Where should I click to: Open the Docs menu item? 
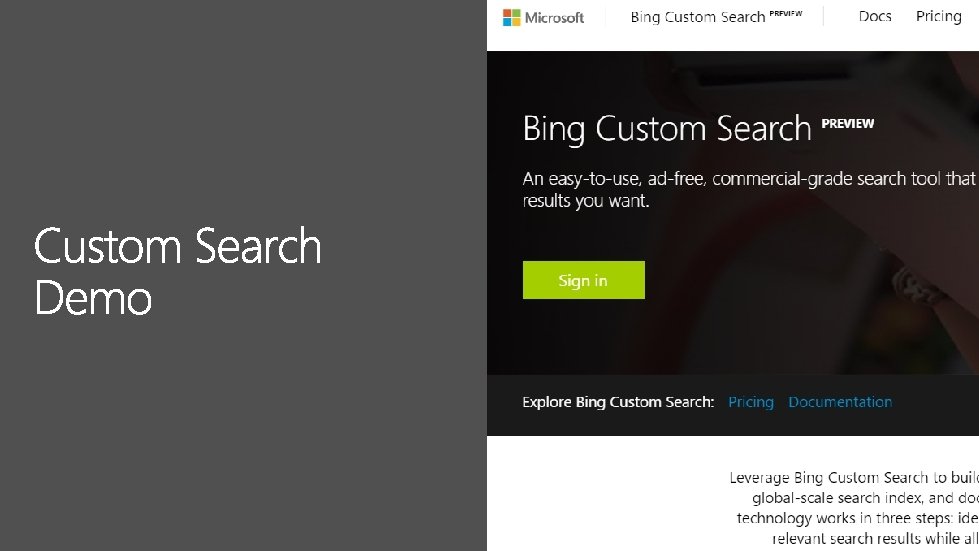click(x=875, y=16)
